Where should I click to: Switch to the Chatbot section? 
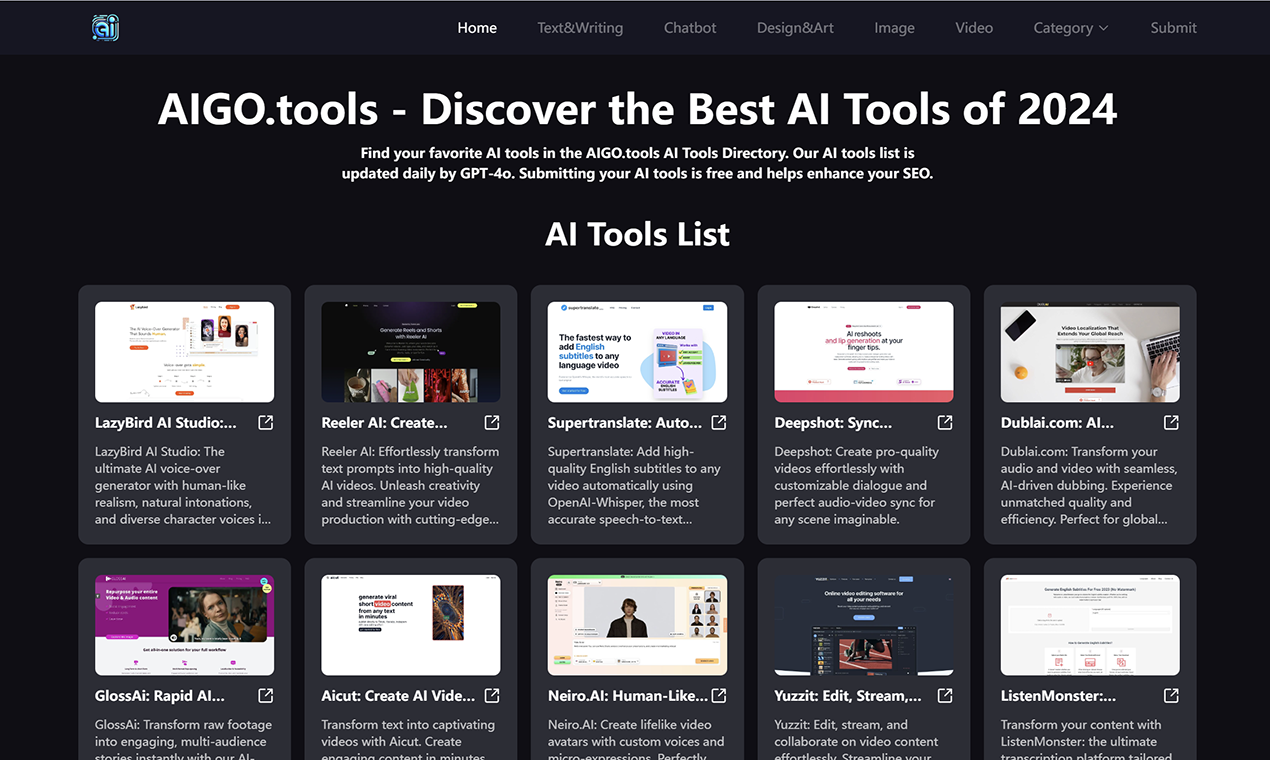click(x=689, y=27)
